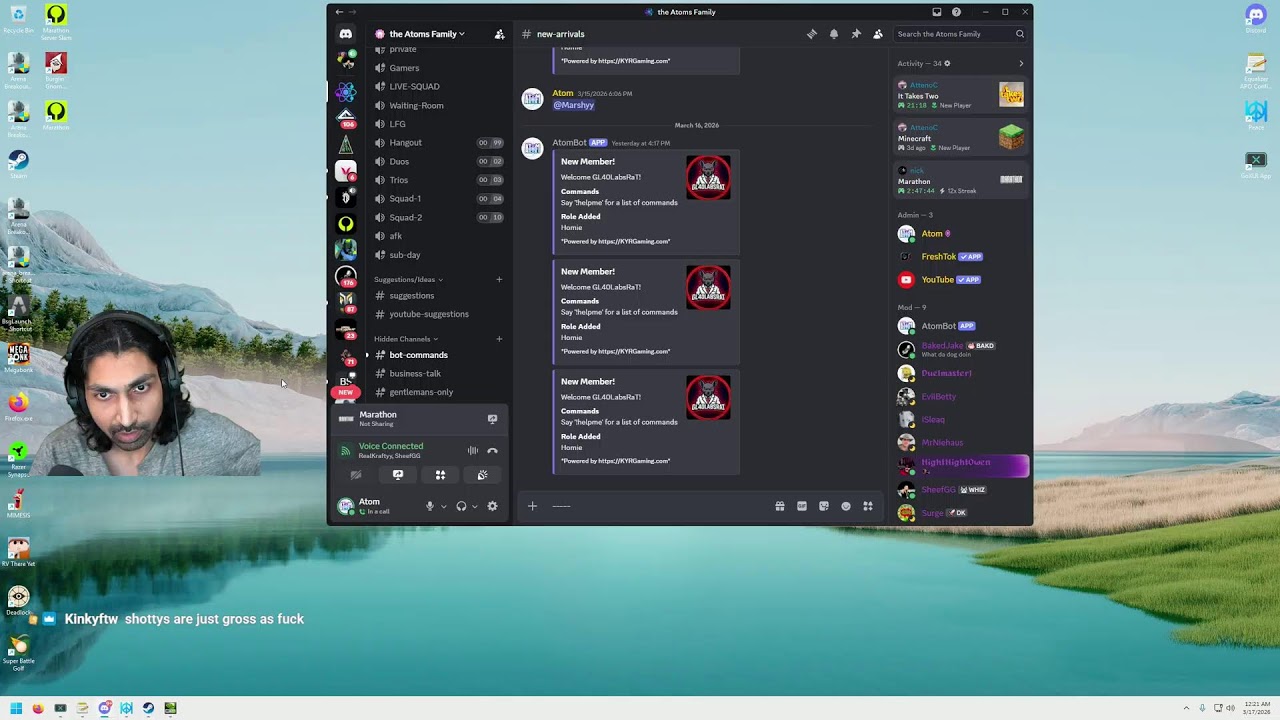Open microphone input options arrow

(443, 506)
